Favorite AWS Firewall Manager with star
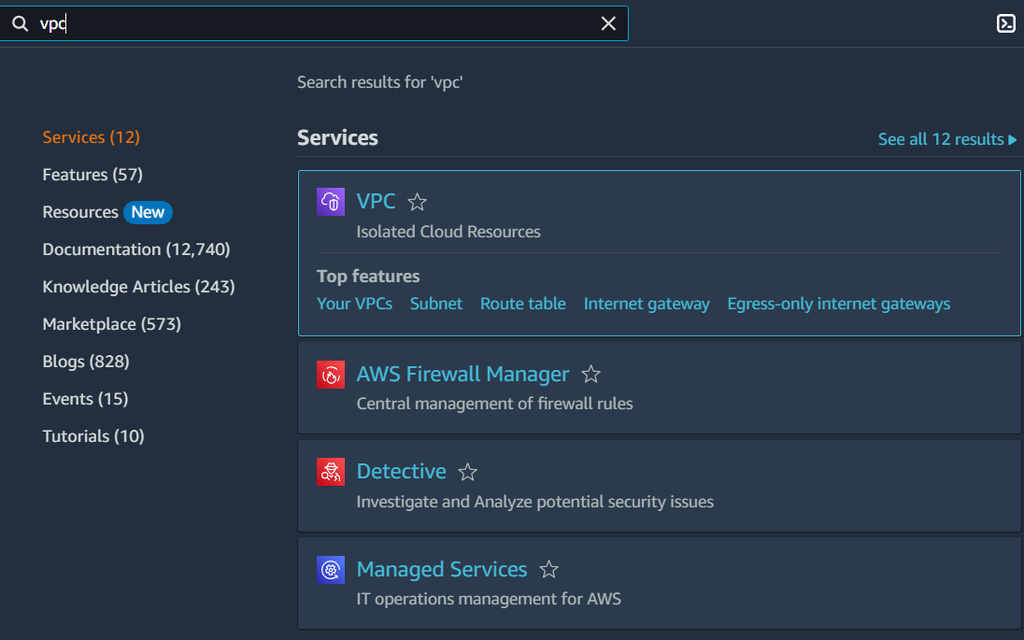Screen dimensions: 1024x640 591,375
